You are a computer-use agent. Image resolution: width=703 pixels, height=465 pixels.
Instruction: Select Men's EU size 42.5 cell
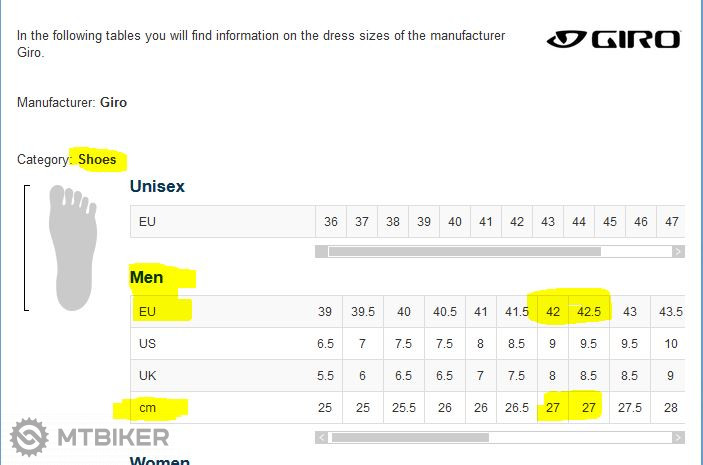pos(589,312)
